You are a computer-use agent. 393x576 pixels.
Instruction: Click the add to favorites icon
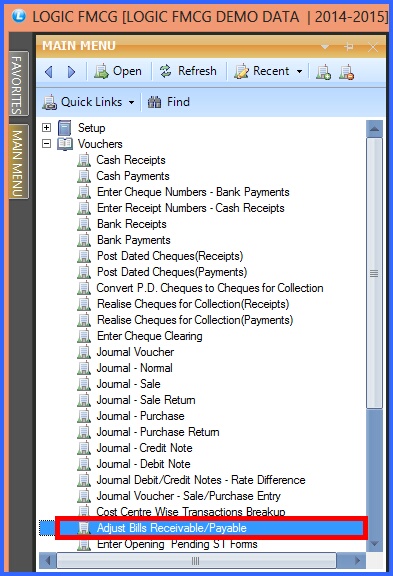tap(324, 72)
